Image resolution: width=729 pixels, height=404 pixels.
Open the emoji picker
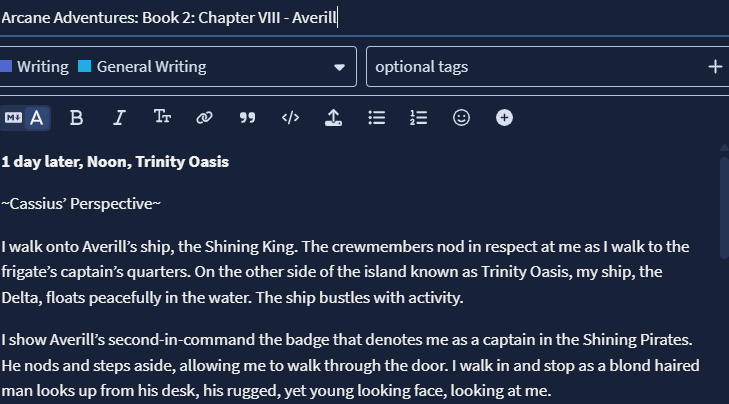461,118
